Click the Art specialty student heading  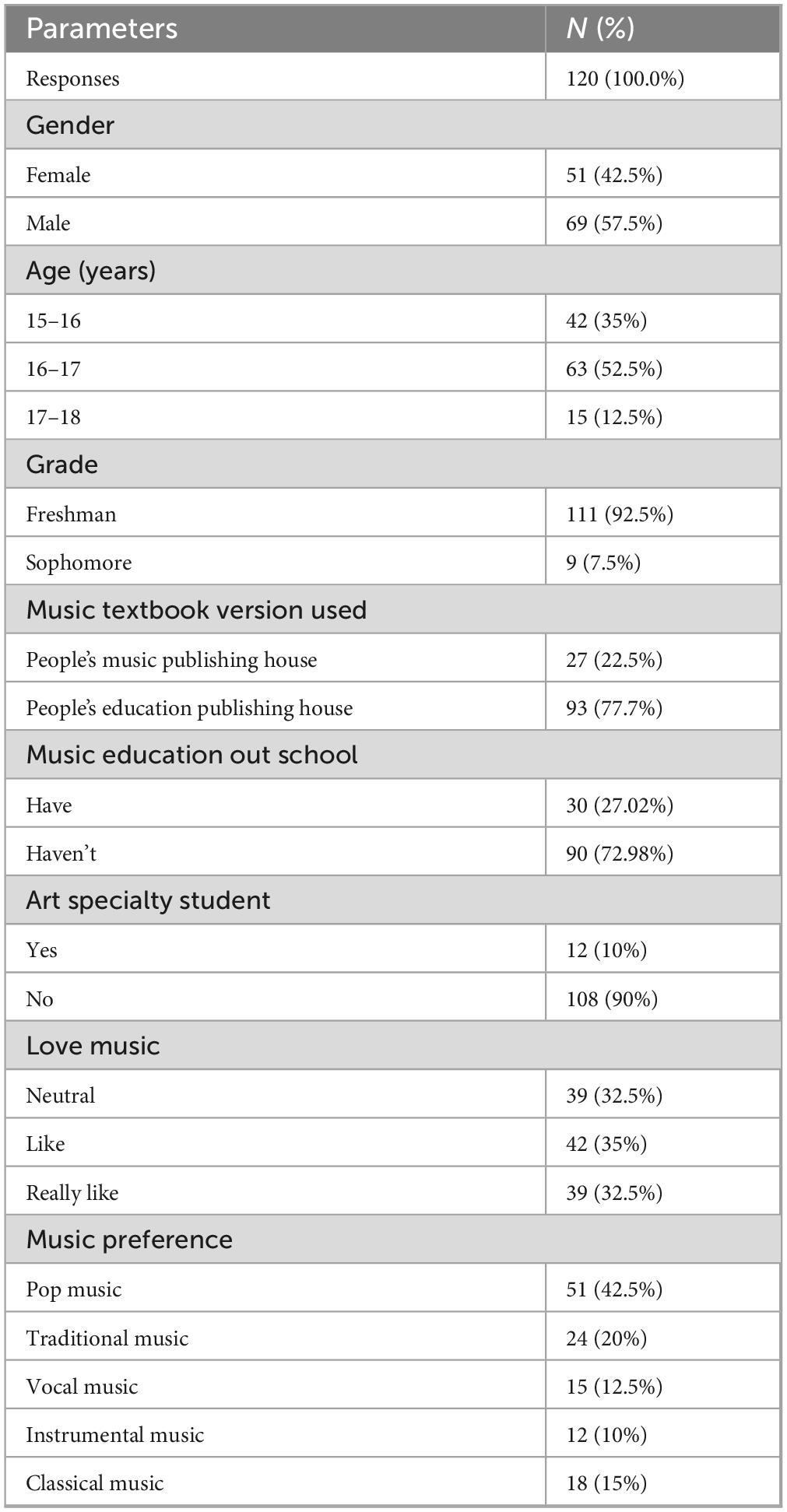coord(148,900)
